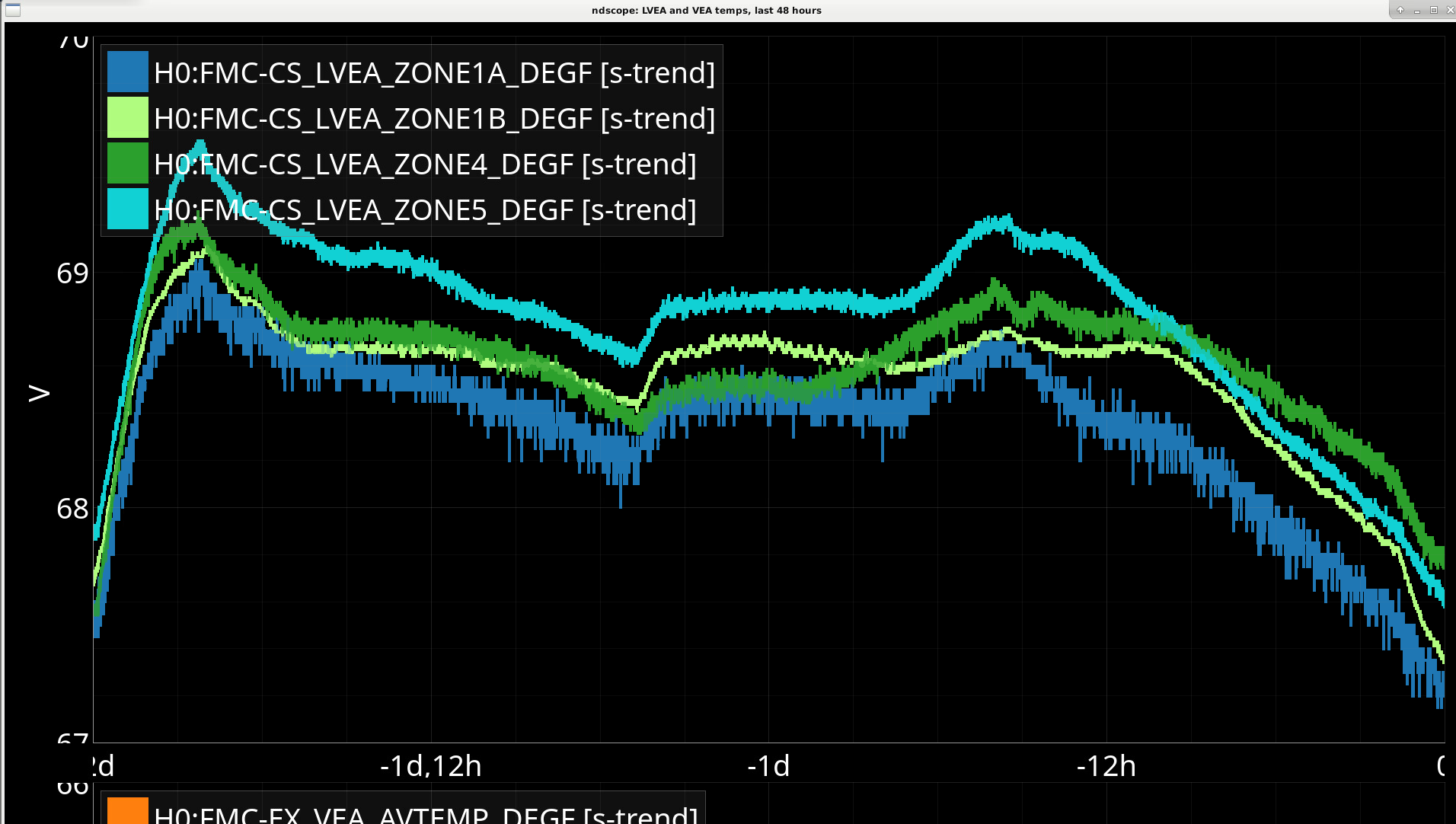This screenshot has width=1456, height=824.
Task: Click the blue ZONE1A legend color swatch
Action: coord(127,72)
